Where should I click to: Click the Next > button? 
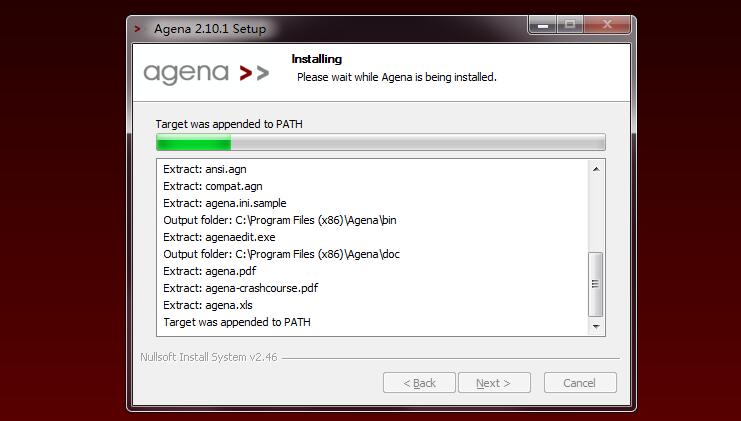click(x=494, y=383)
